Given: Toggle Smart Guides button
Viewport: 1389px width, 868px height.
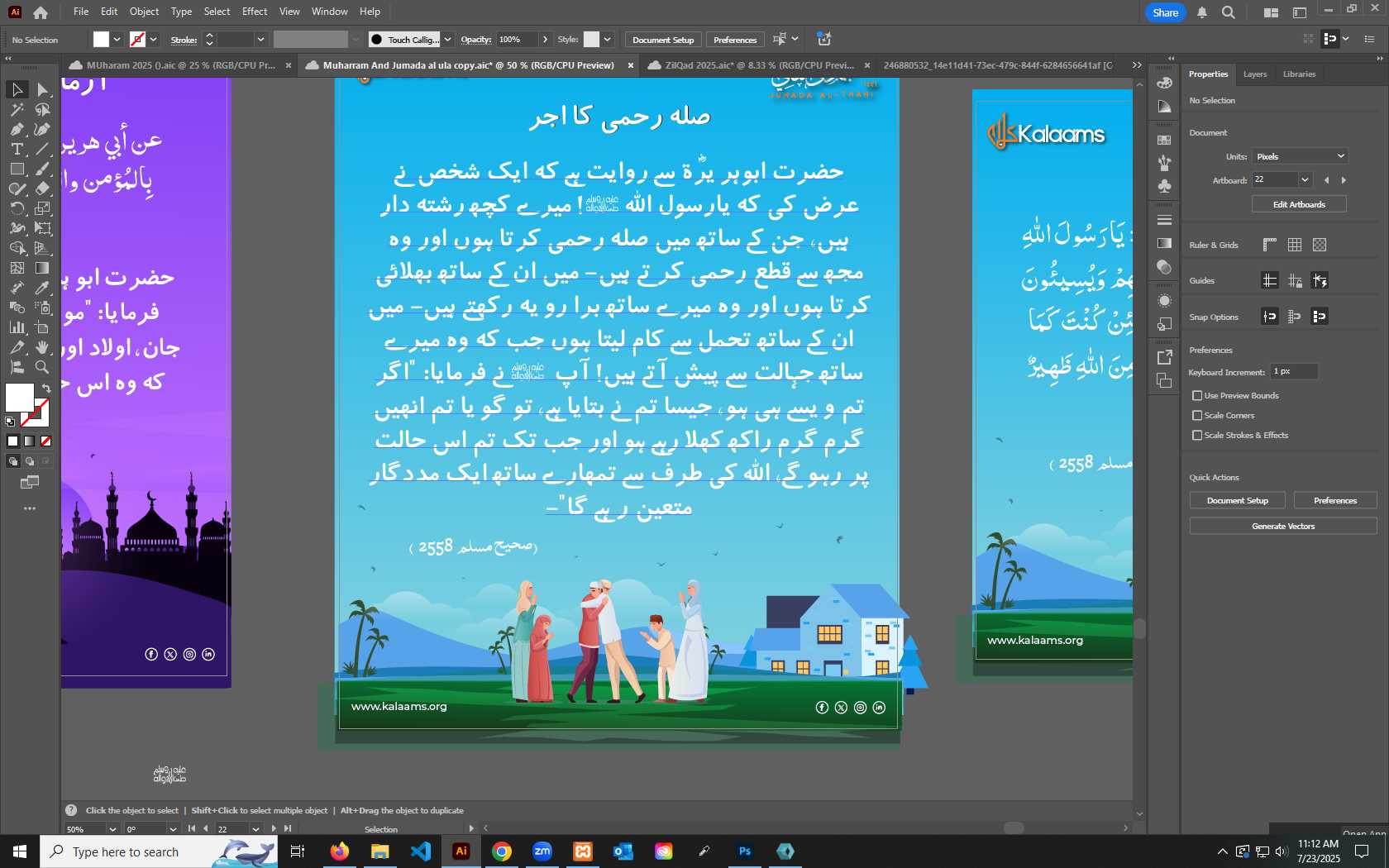Looking at the screenshot, I should click(1320, 280).
